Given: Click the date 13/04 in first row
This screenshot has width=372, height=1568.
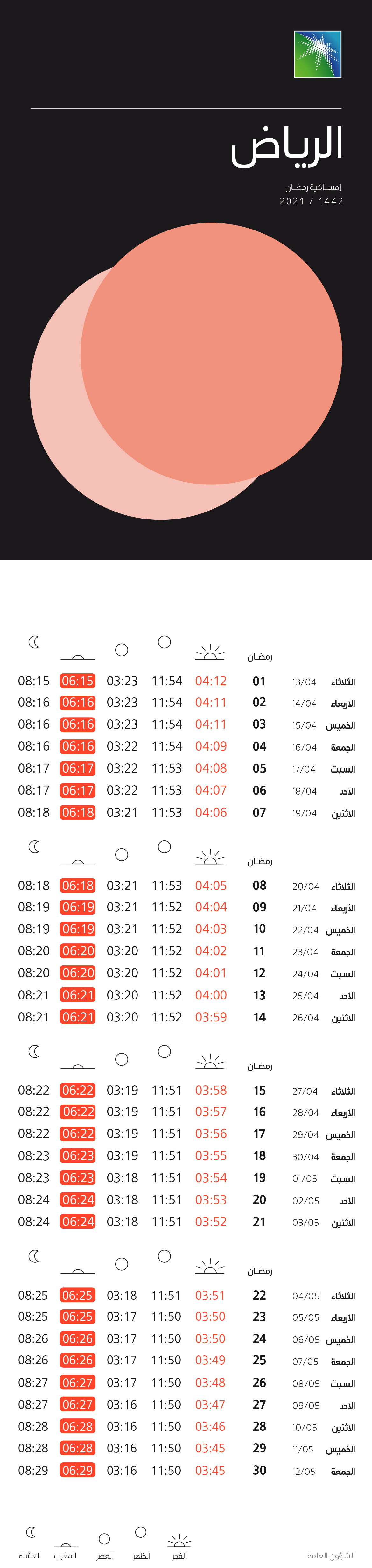Looking at the screenshot, I should click(x=304, y=682).
